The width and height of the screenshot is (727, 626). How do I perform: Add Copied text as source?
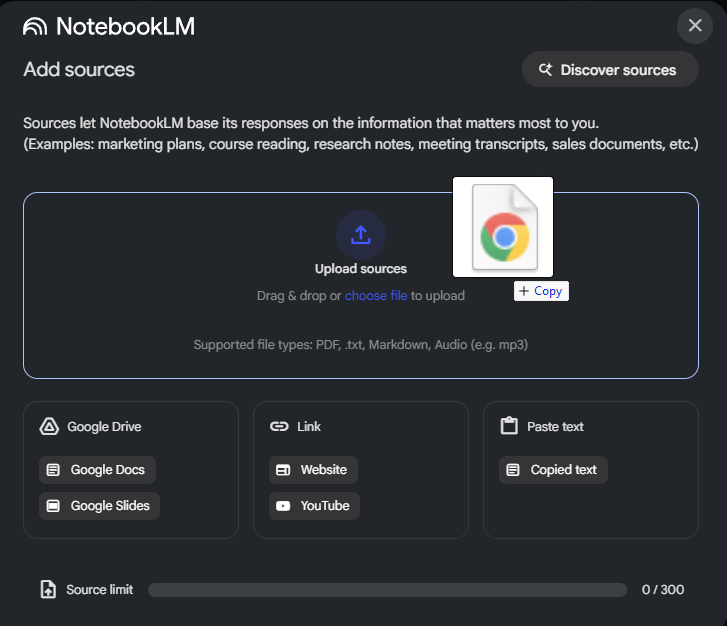coord(553,470)
